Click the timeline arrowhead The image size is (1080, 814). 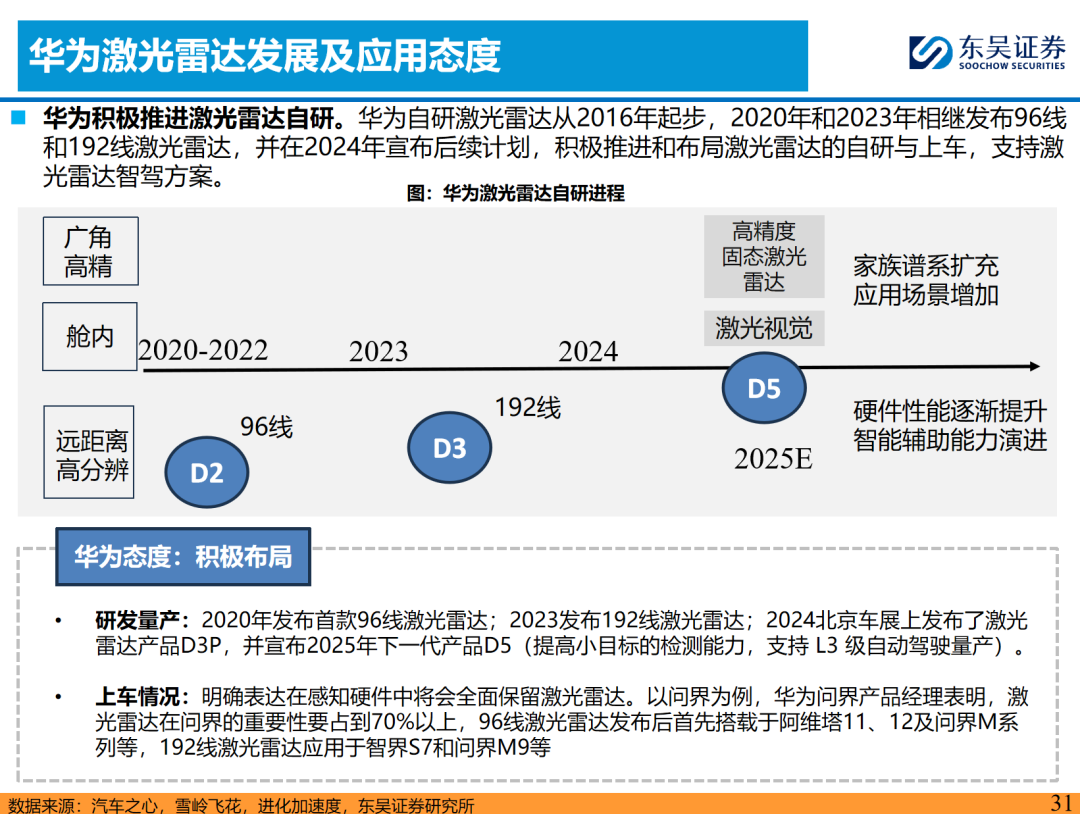1034,366
